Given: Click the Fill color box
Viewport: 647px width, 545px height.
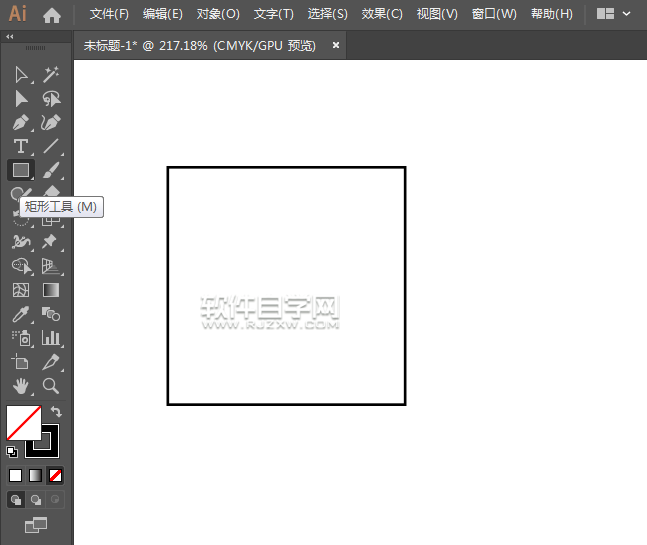Looking at the screenshot, I should (x=24, y=422).
